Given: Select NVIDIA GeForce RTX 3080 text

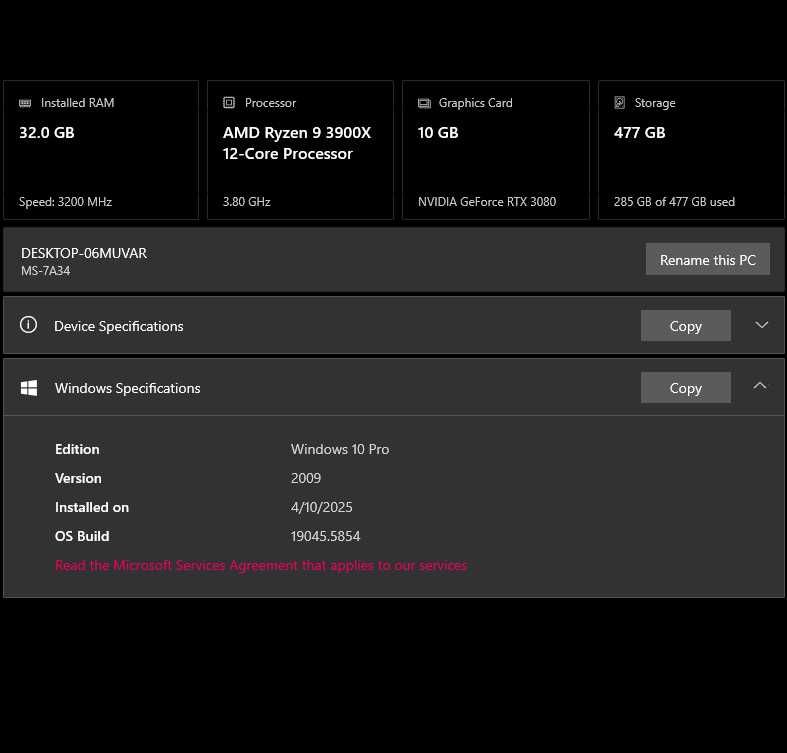Looking at the screenshot, I should pos(487,202).
